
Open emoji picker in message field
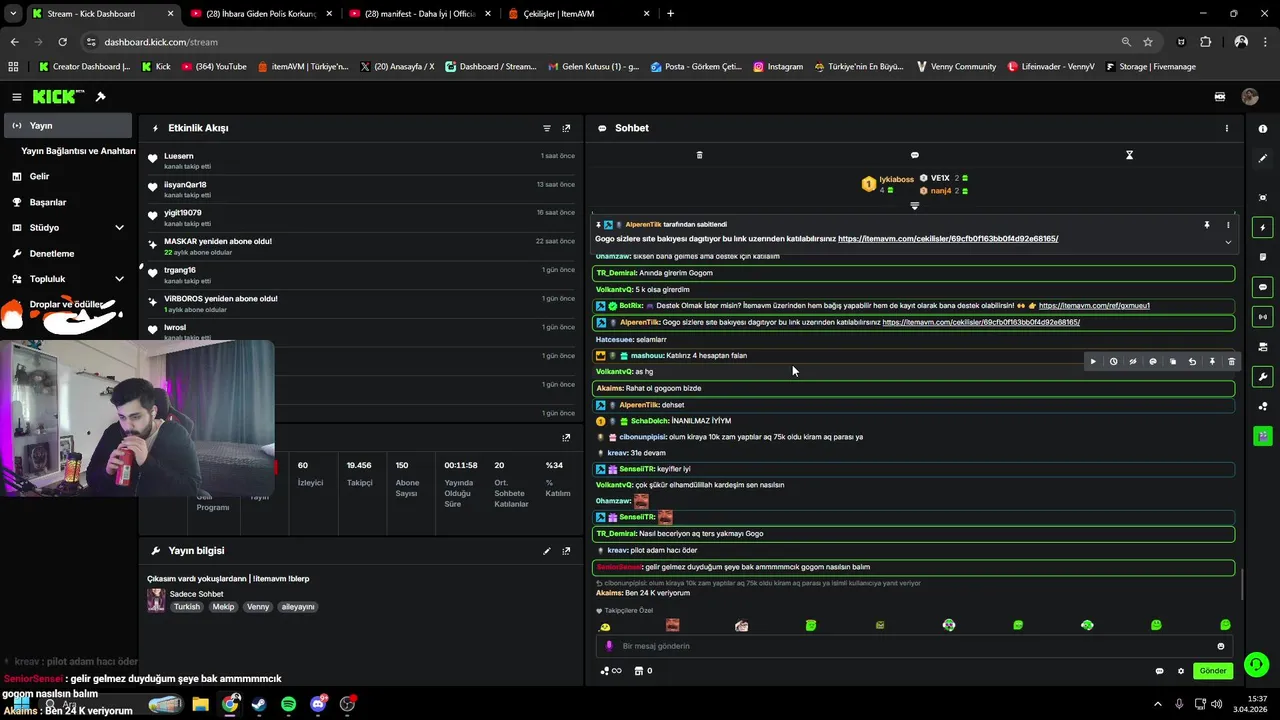tap(1220, 646)
